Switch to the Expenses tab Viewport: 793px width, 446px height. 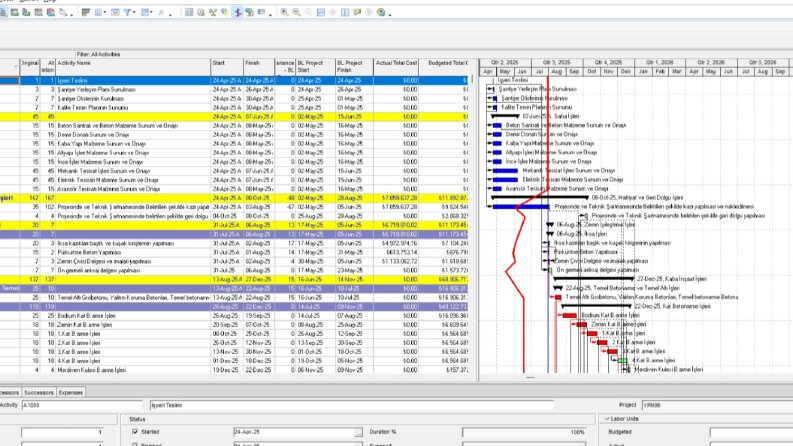(70, 392)
